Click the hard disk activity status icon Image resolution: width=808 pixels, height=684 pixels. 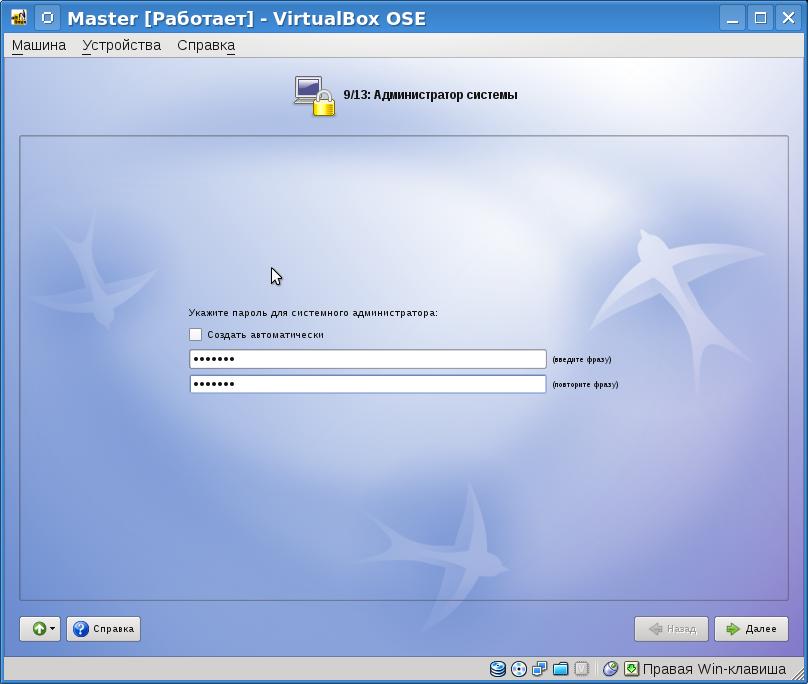(498, 669)
